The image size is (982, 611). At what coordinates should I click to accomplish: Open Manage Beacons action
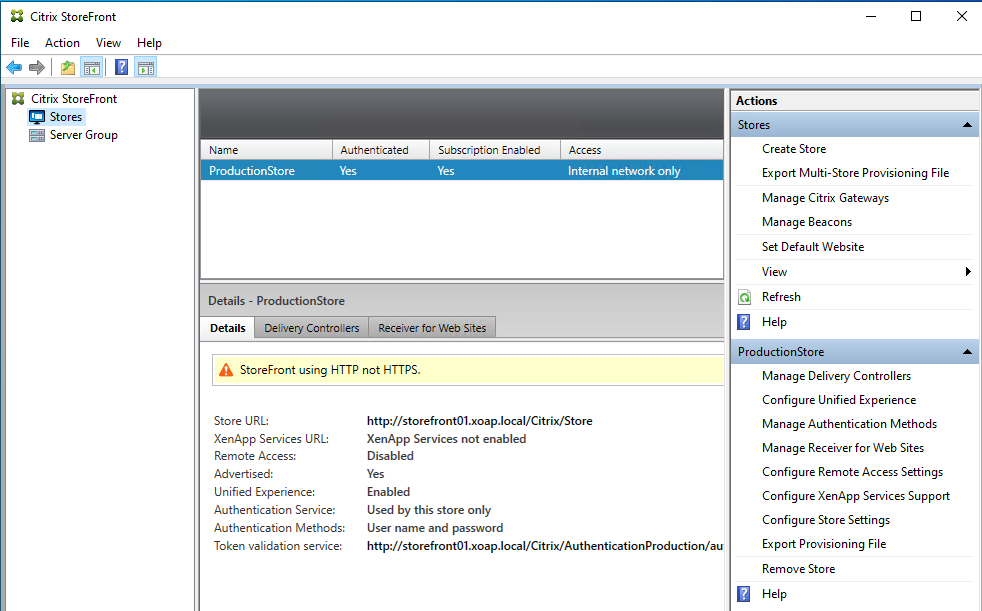click(807, 222)
